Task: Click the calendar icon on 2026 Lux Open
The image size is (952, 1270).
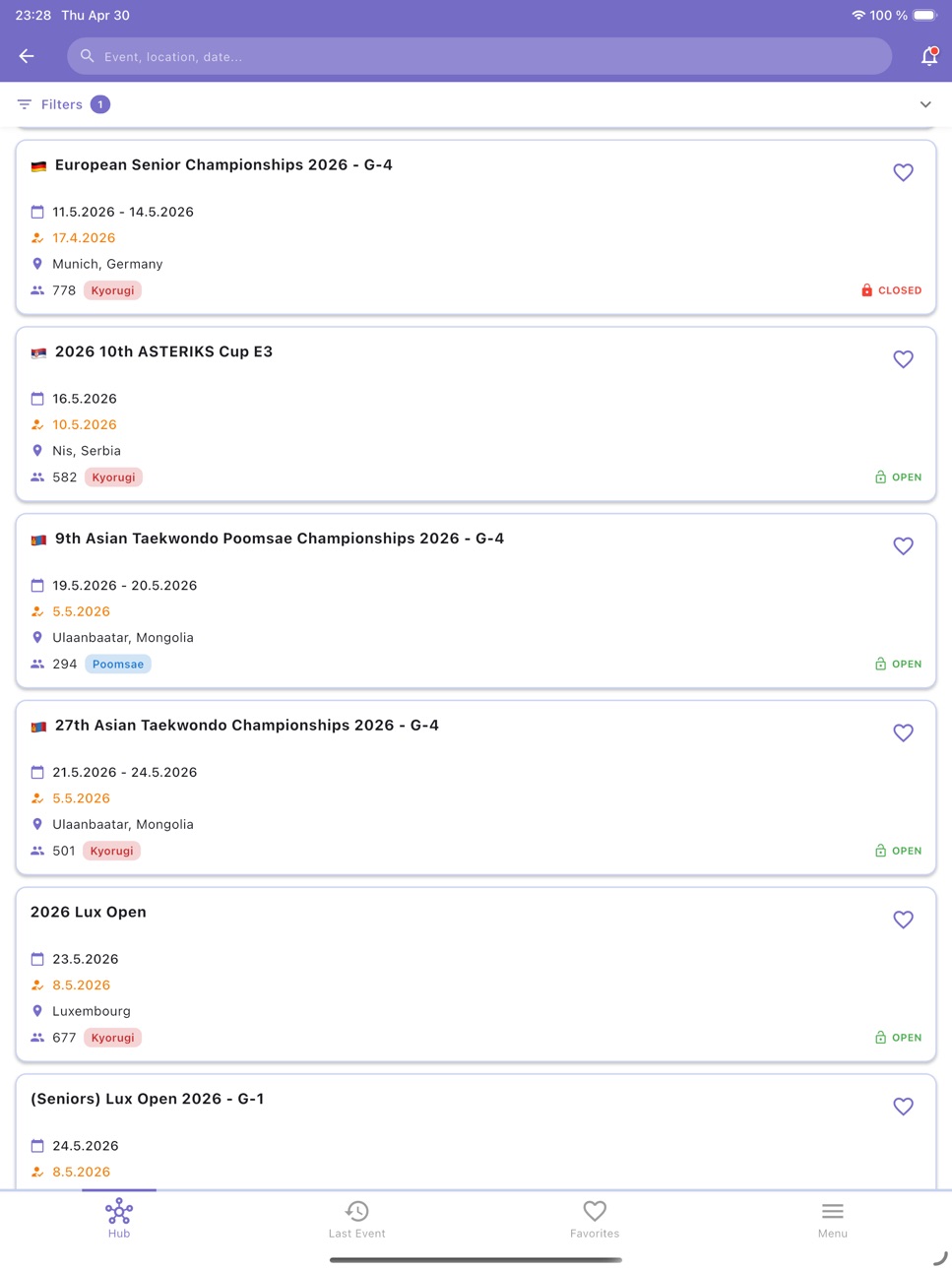Action: 37,959
